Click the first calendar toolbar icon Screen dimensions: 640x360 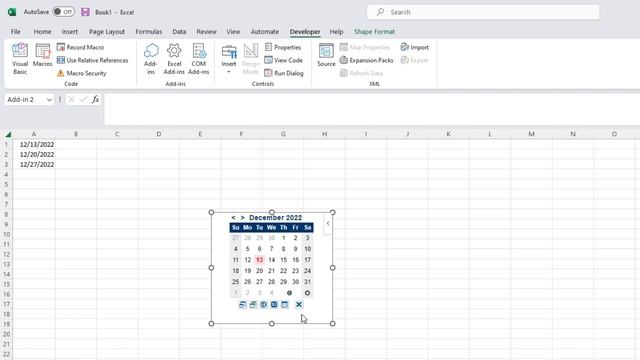242,304
